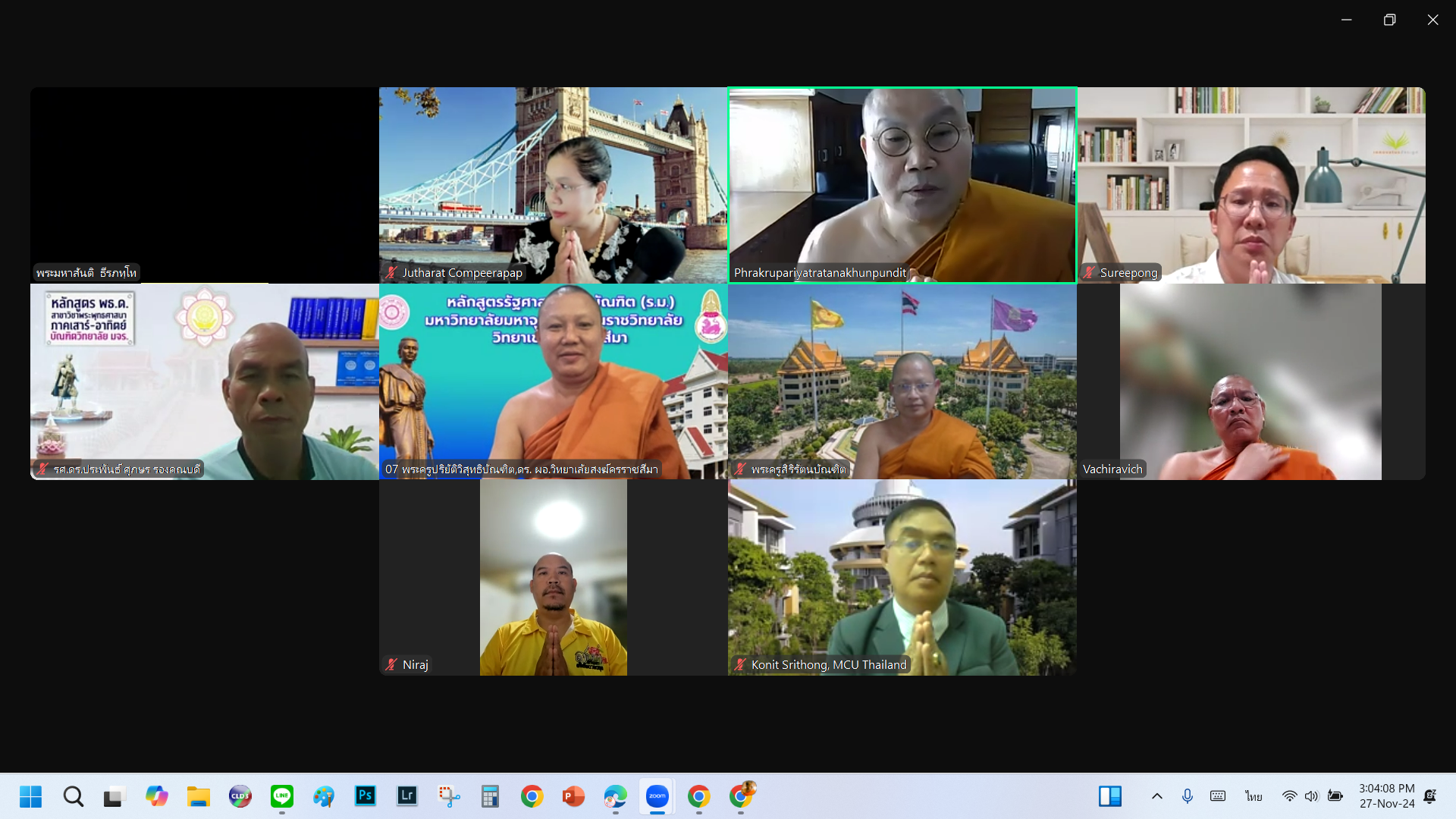The width and height of the screenshot is (1456, 819).
Task: Open the clock and date flyout
Action: 1386,796
